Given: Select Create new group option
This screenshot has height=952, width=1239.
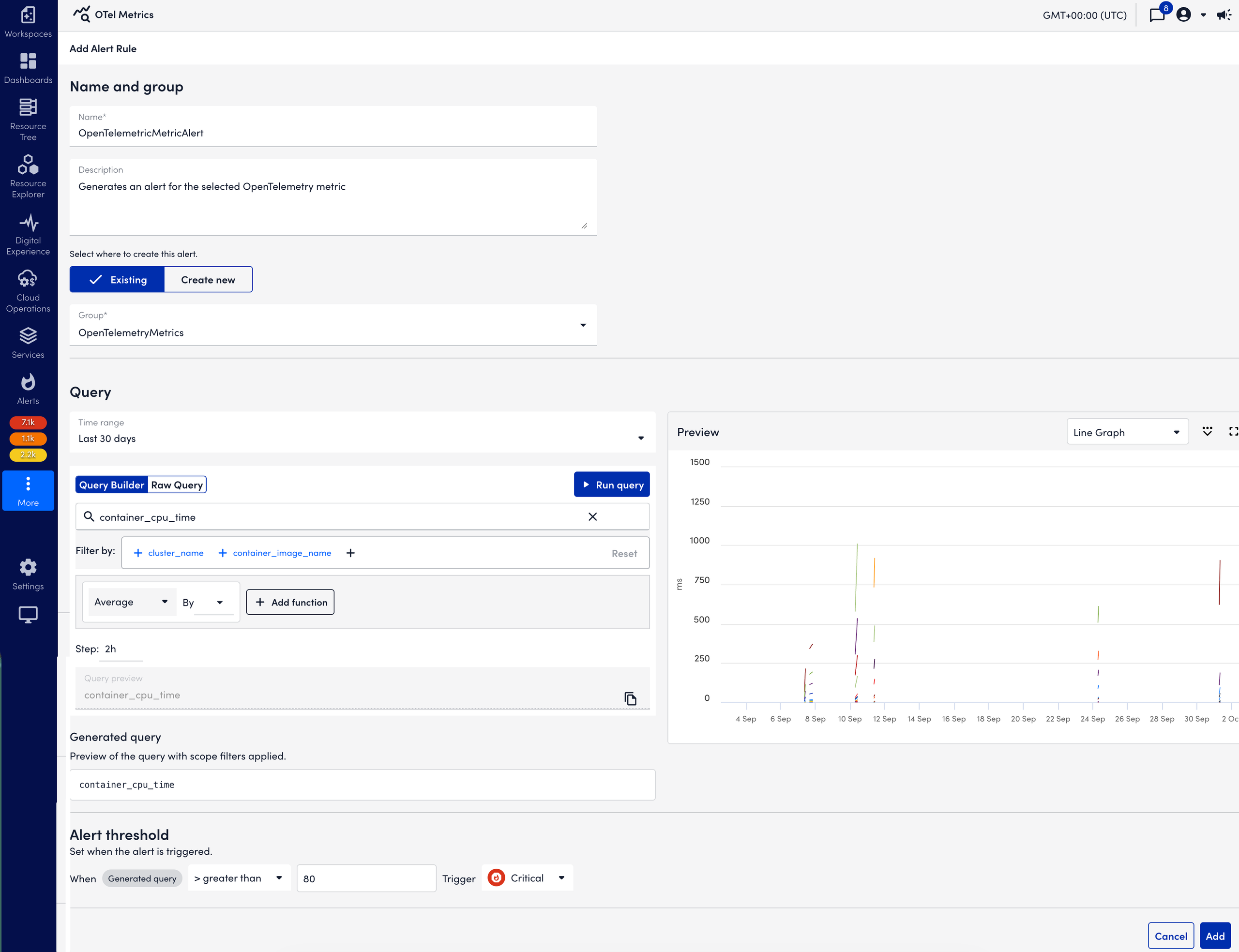Looking at the screenshot, I should tap(208, 279).
